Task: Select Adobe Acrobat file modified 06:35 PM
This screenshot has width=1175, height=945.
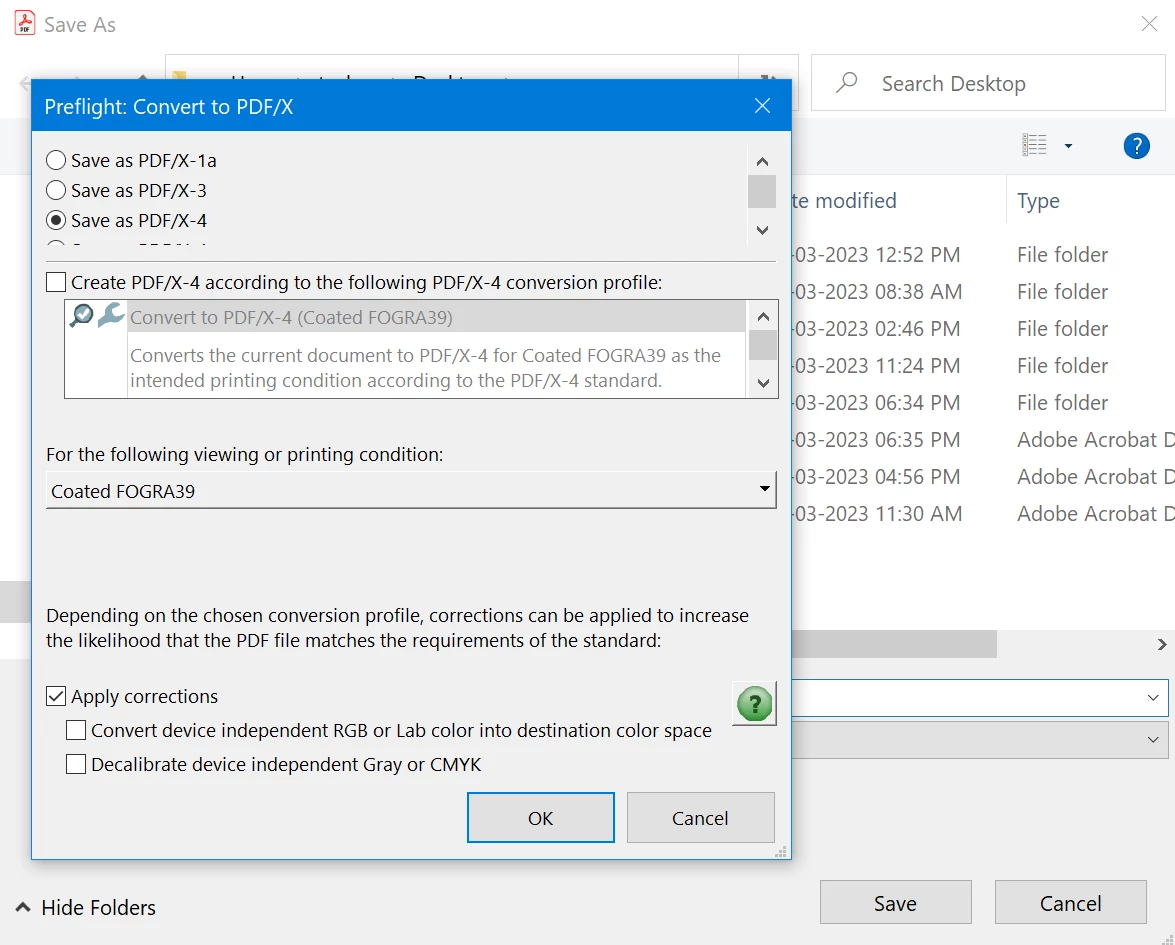Action: (982, 440)
